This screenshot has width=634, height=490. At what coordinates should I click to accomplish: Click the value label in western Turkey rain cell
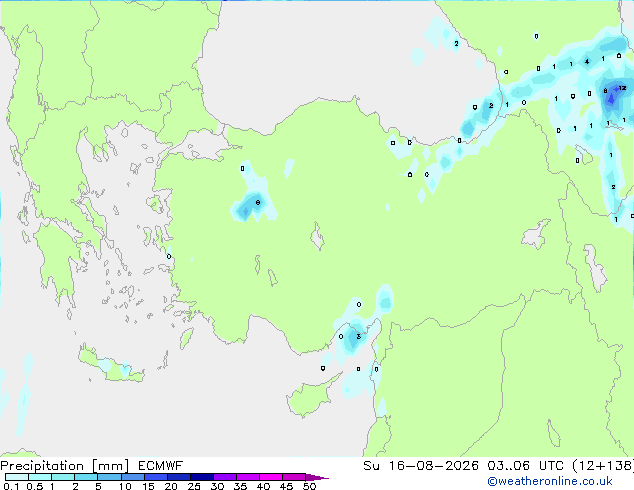pos(258,203)
